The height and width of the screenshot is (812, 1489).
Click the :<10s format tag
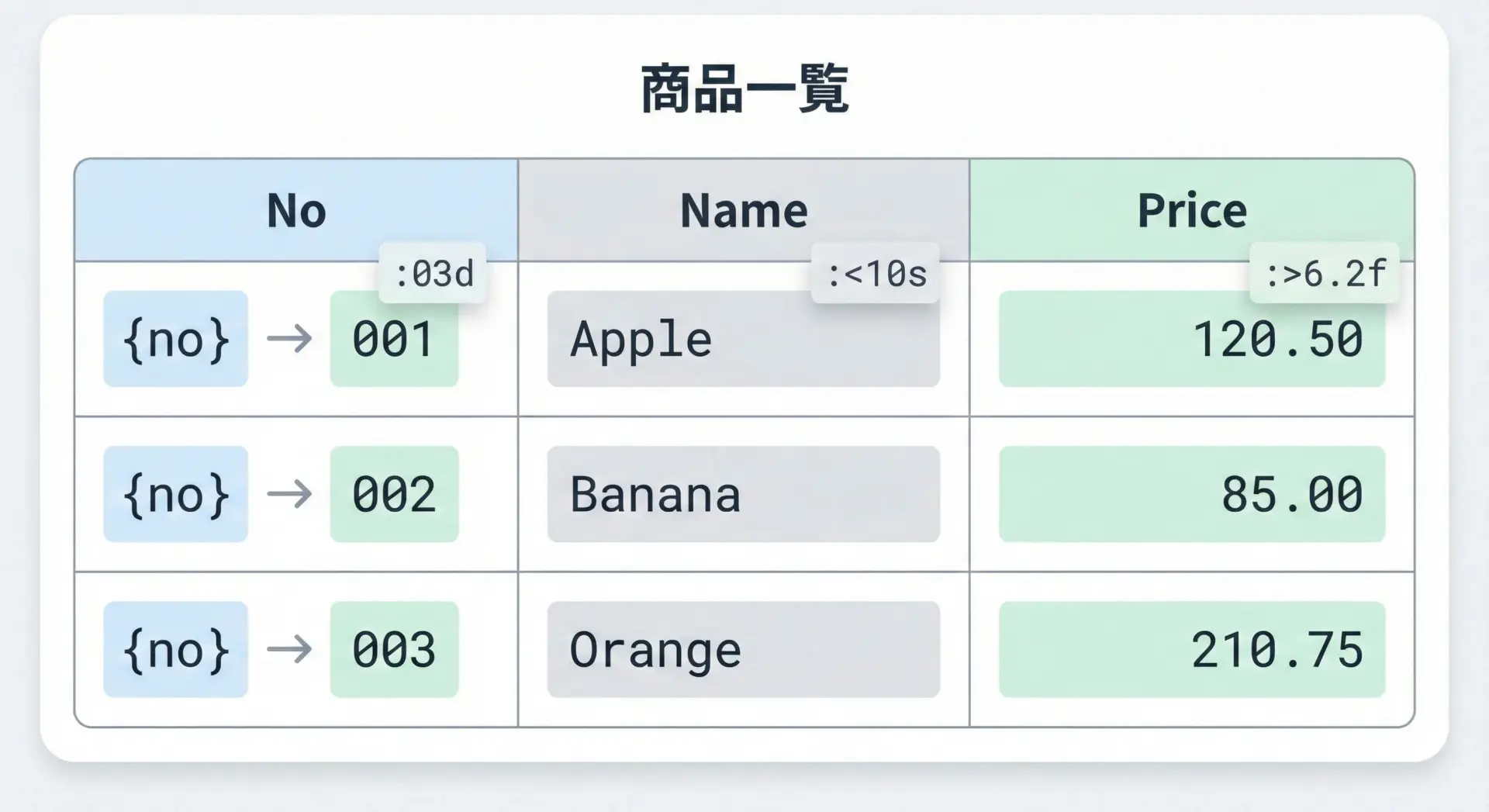tap(876, 274)
